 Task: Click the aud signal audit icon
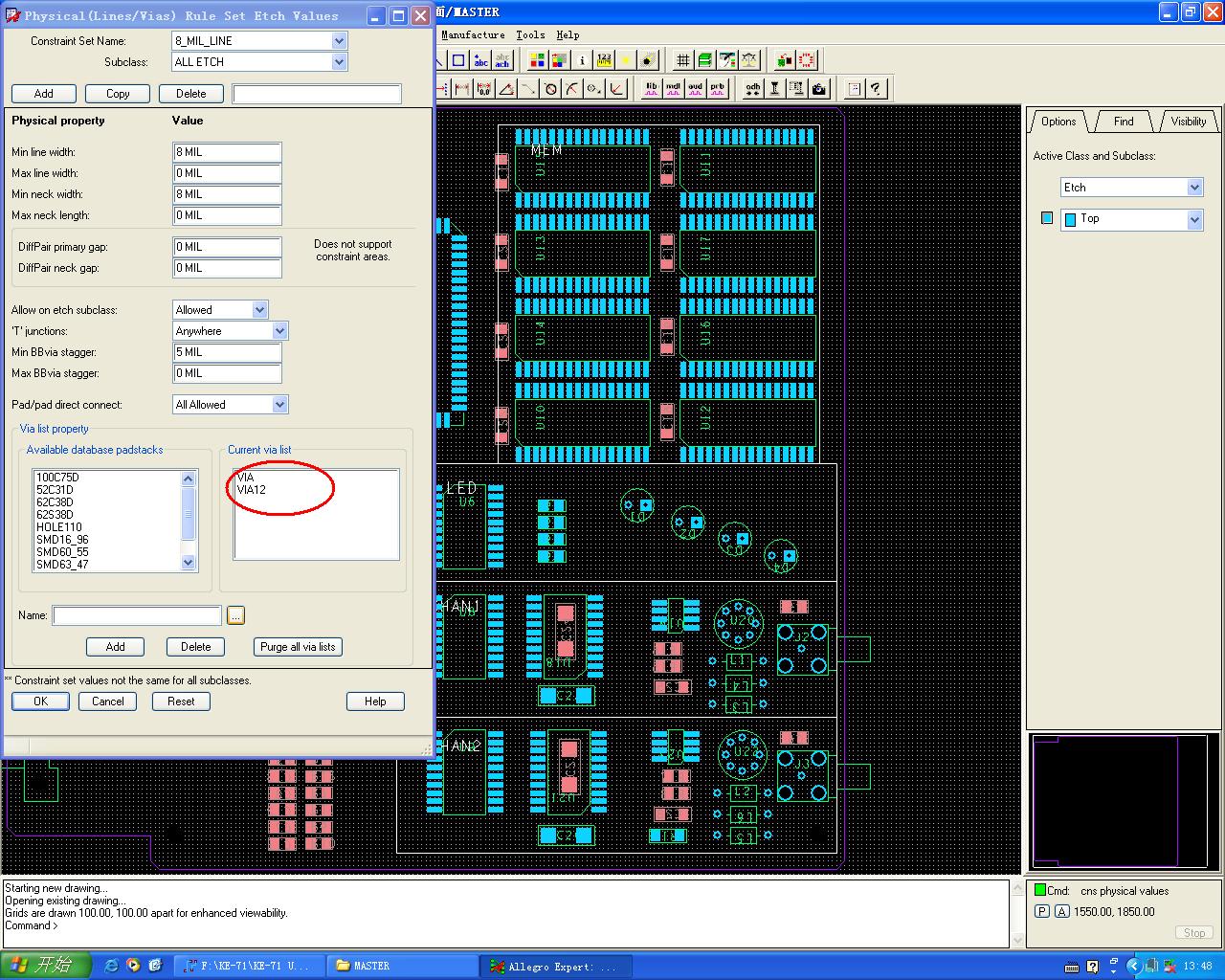point(695,89)
